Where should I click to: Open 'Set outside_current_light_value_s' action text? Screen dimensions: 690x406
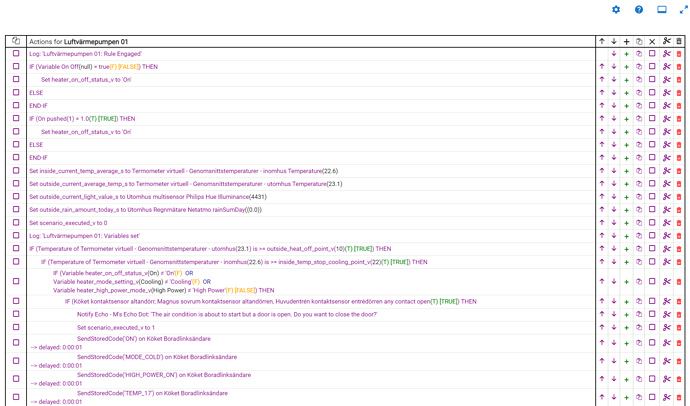point(148,197)
